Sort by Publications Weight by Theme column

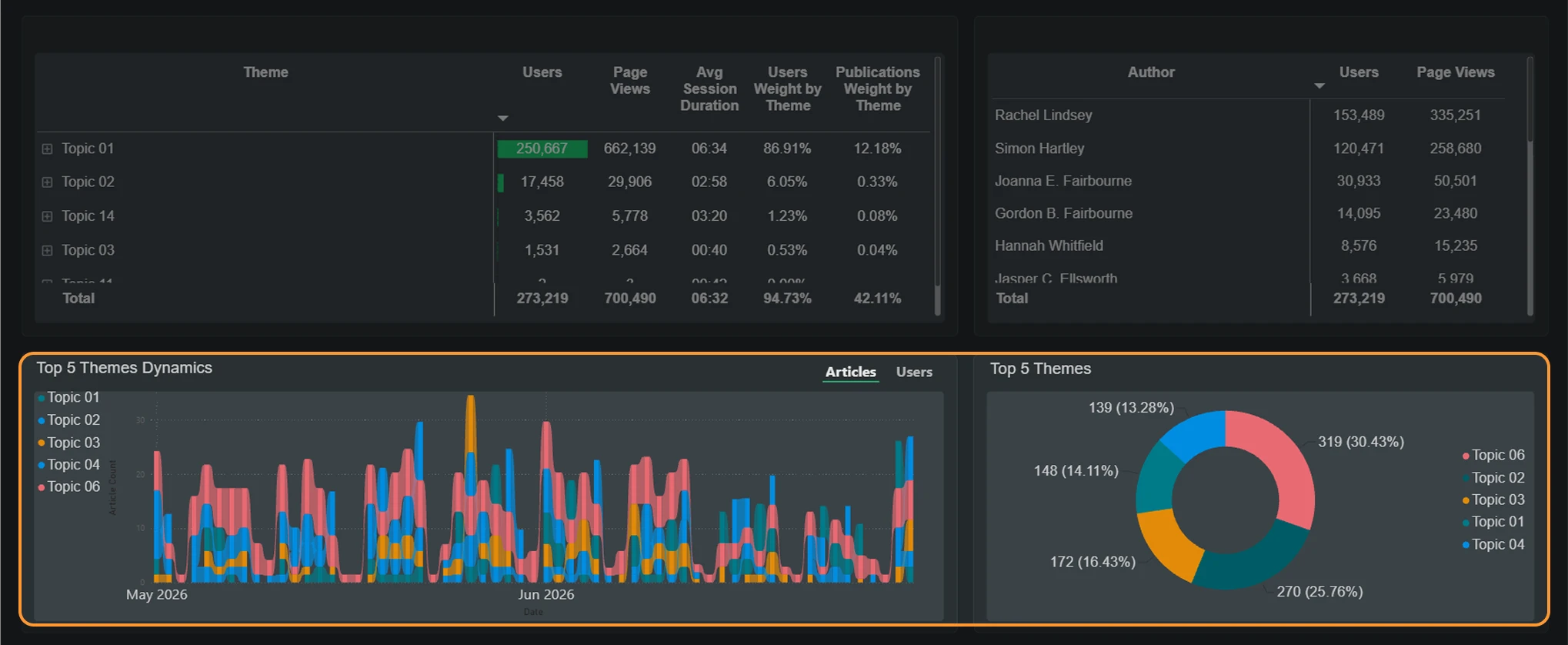(x=877, y=89)
